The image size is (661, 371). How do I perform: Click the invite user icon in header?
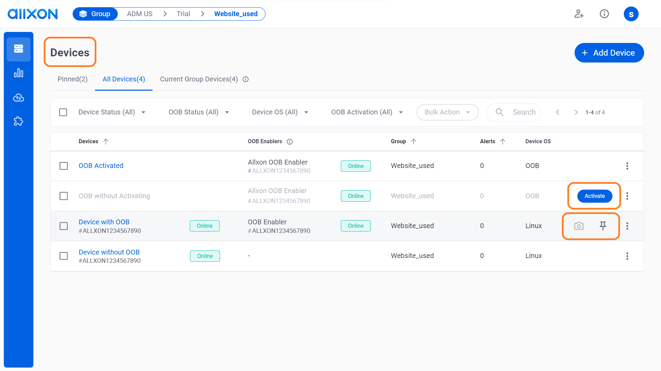coord(579,14)
